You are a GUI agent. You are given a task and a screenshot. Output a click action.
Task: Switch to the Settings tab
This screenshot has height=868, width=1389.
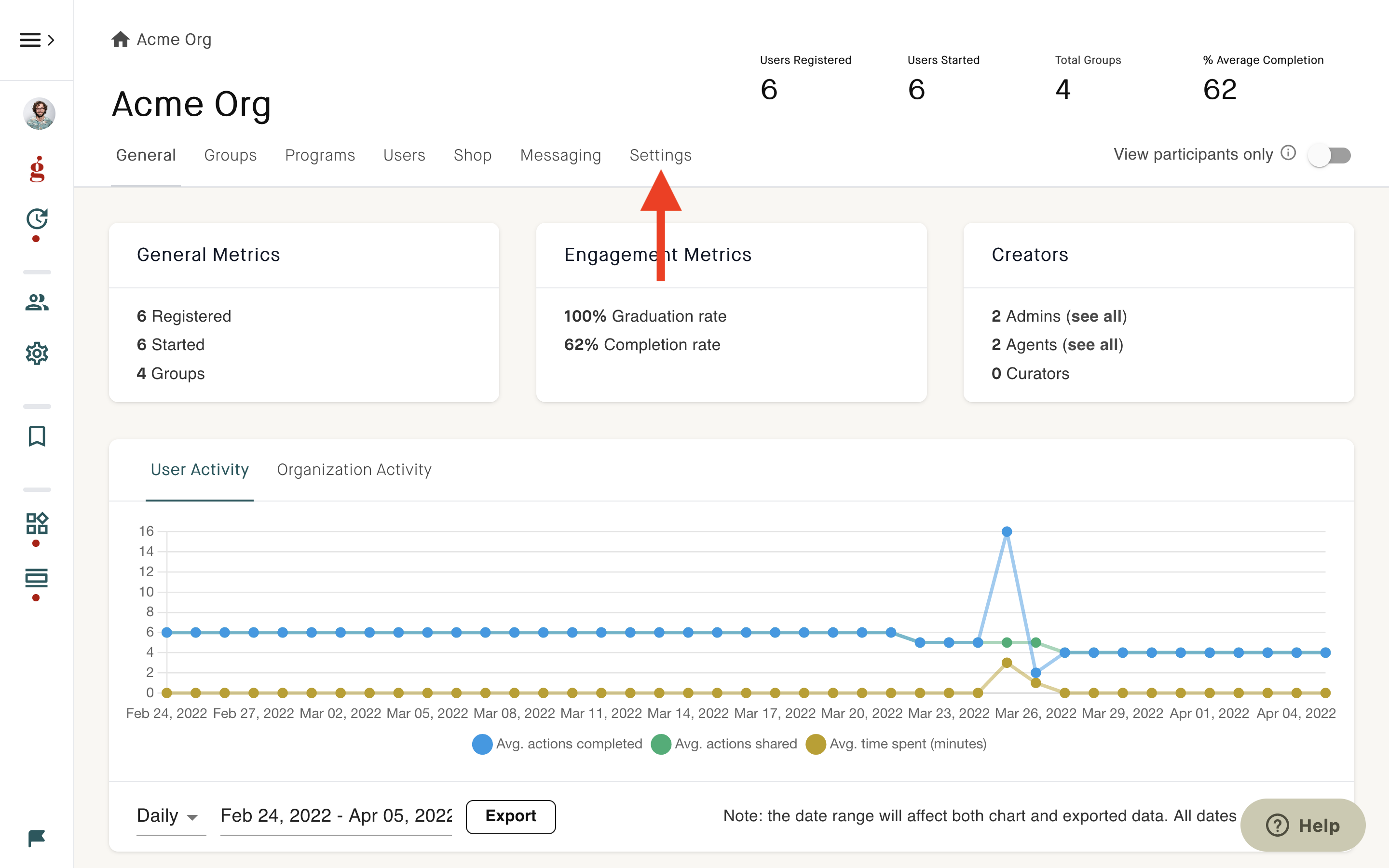click(x=660, y=155)
